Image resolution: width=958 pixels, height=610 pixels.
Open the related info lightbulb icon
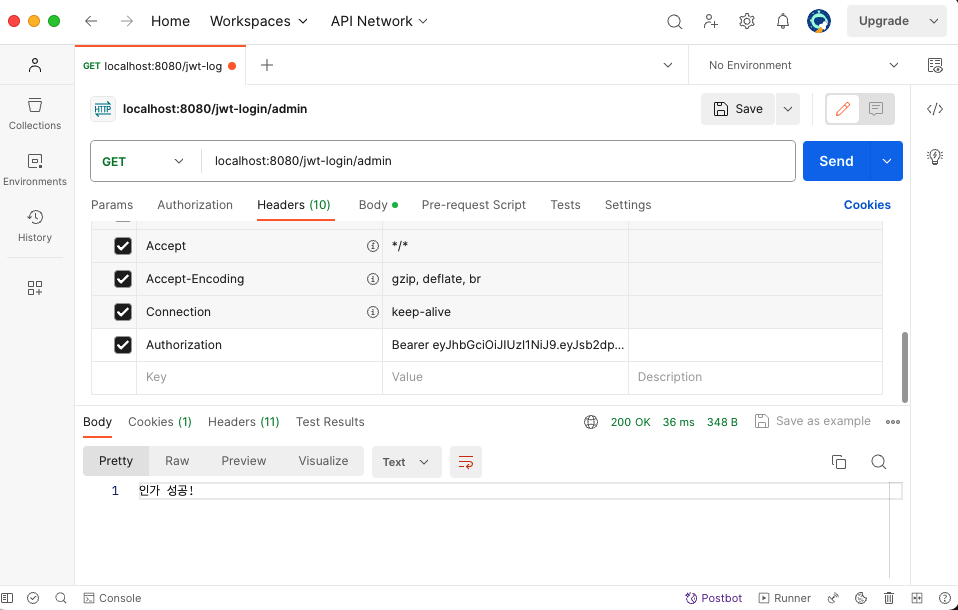[x=935, y=156]
